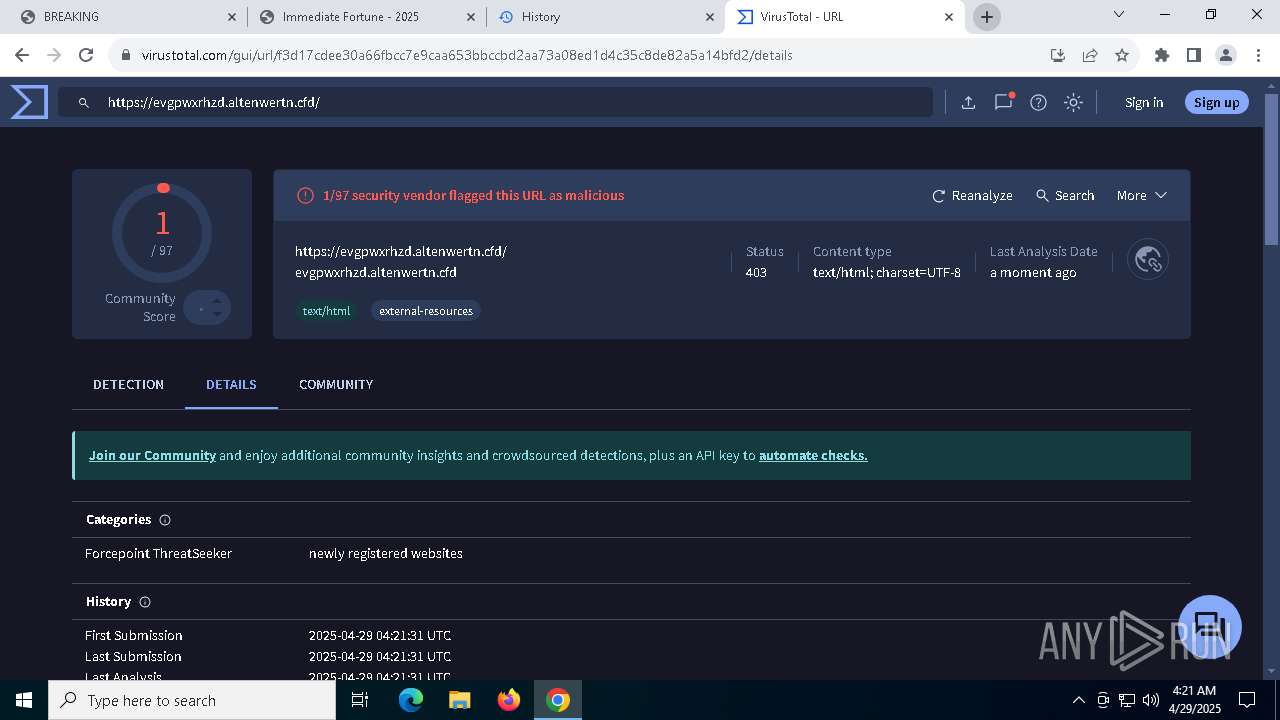Switch to the DETECTION tab
1280x720 pixels.
point(128,385)
